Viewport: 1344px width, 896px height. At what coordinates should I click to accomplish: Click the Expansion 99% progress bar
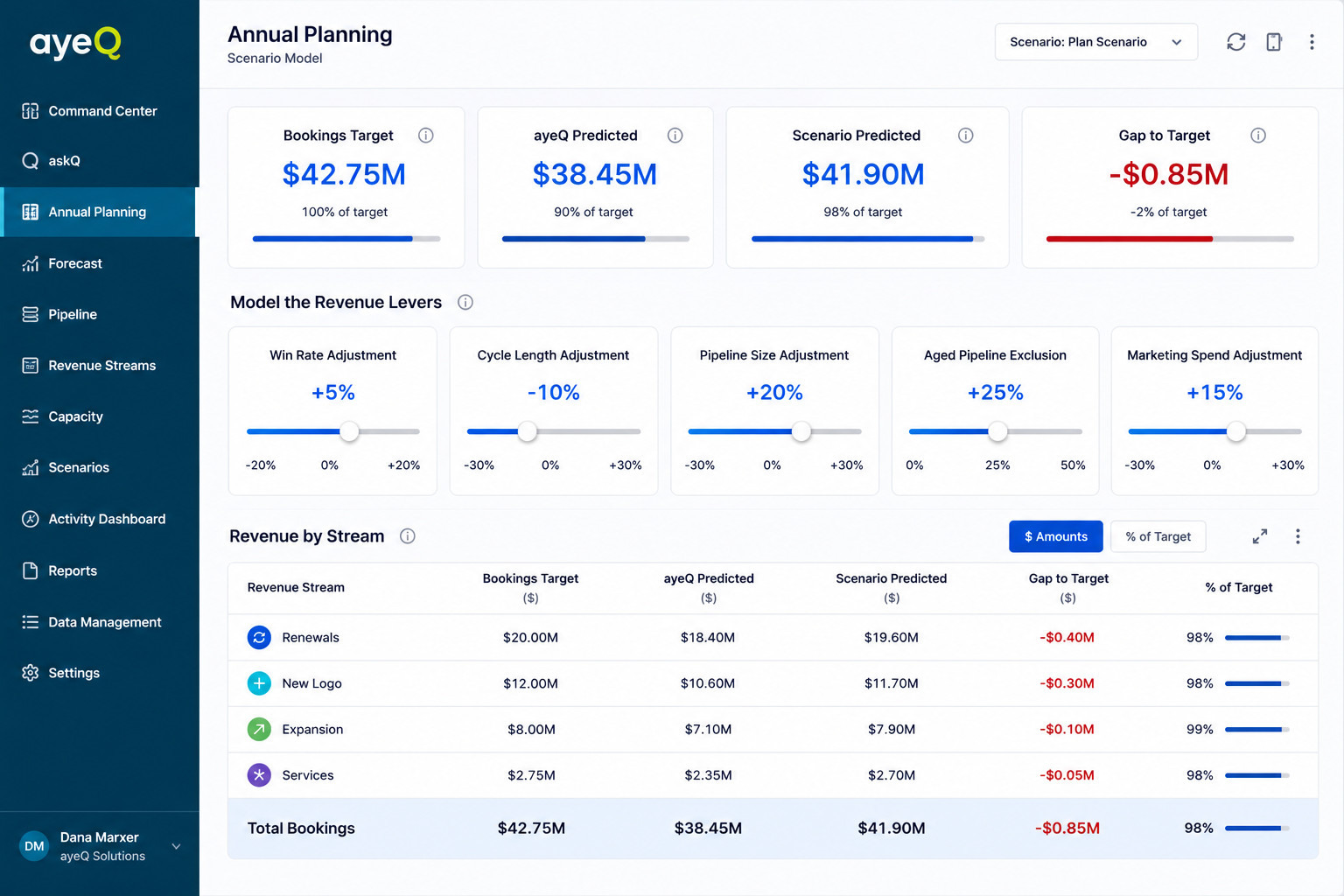click(x=1256, y=729)
